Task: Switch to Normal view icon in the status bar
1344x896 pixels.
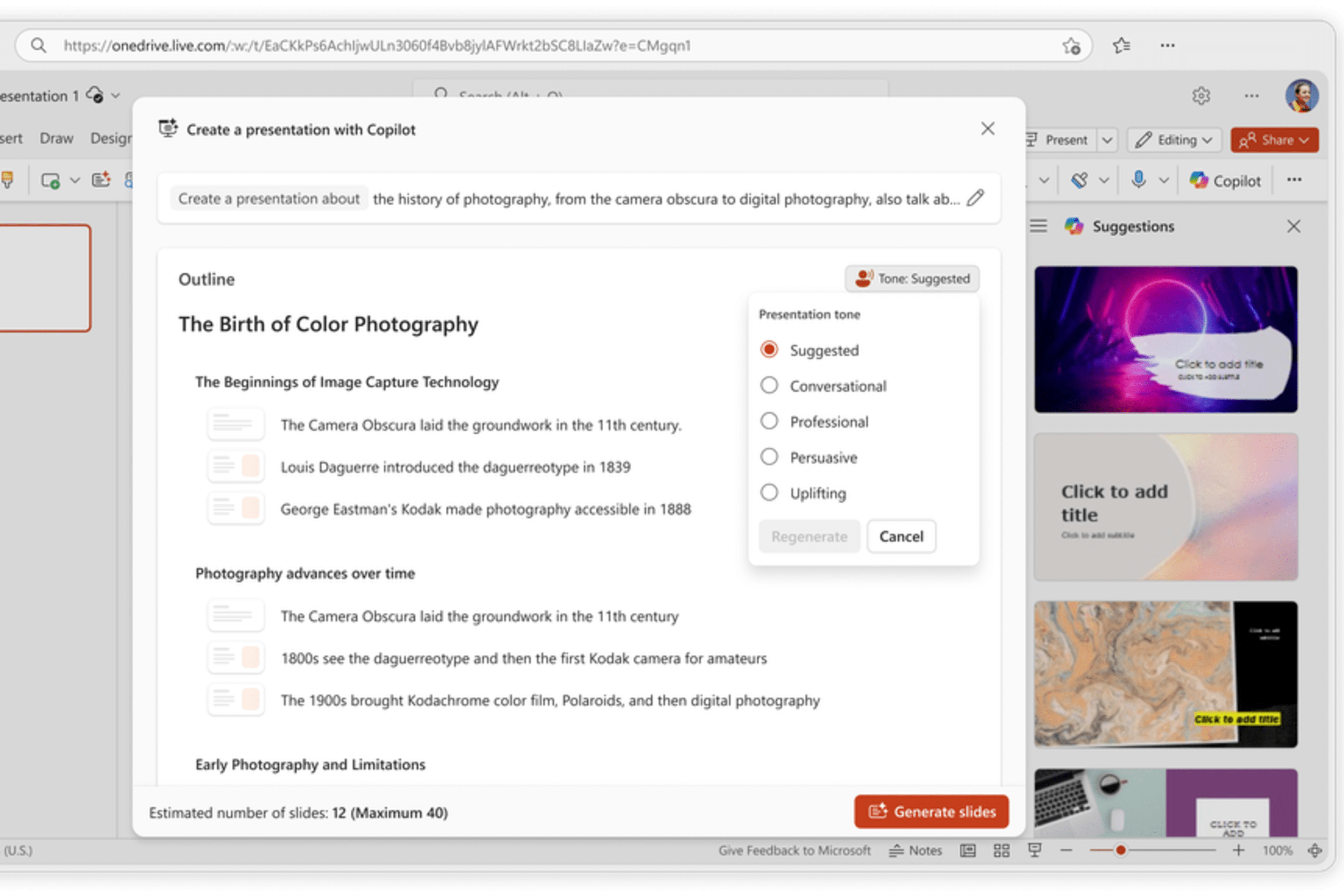Action: tap(967, 850)
